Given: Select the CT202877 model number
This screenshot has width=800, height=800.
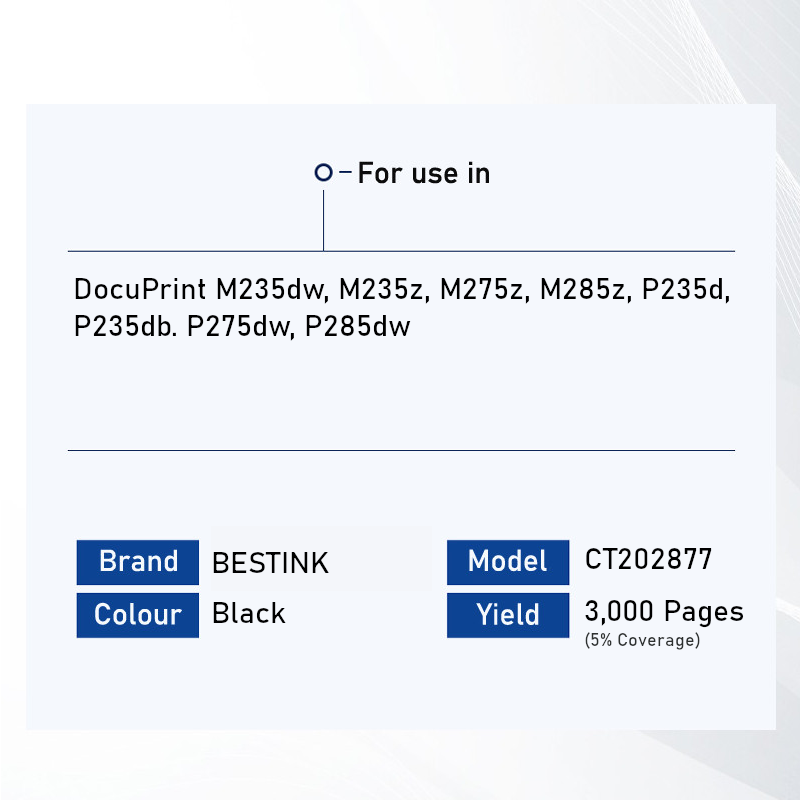Looking at the screenshot, I should [x=648, y=559].
